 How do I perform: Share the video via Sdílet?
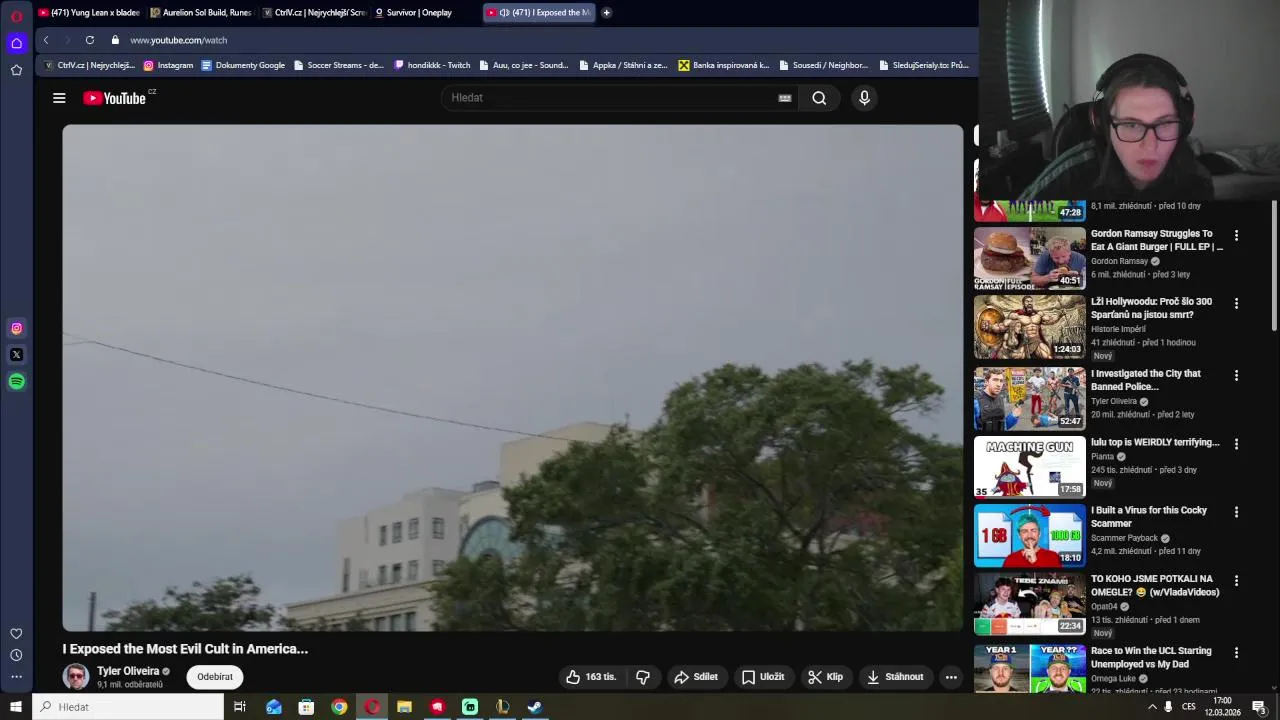click(696, 677)
